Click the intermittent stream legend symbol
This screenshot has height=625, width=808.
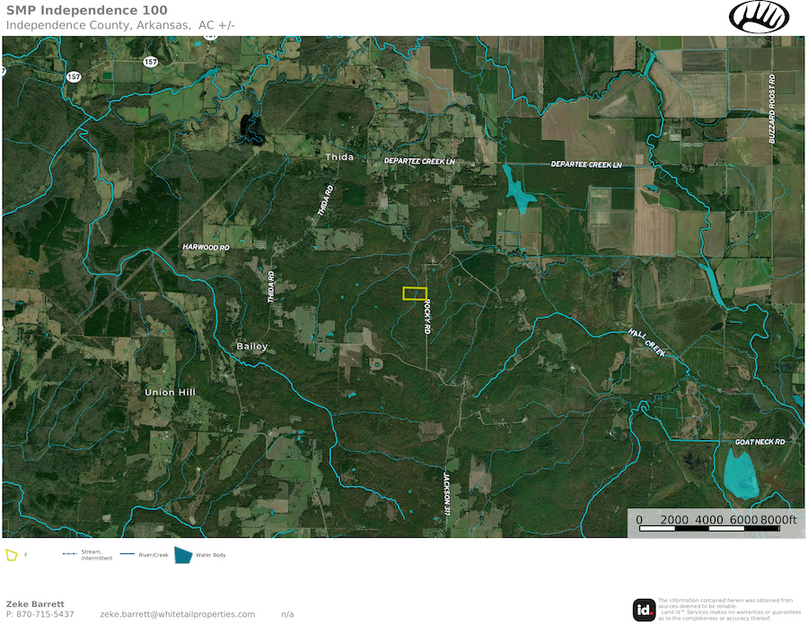[x=70, y=554]
